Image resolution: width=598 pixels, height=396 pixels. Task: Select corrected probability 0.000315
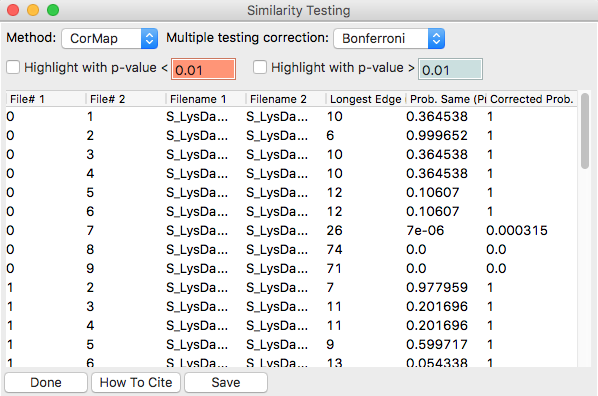tap(517, 230)
